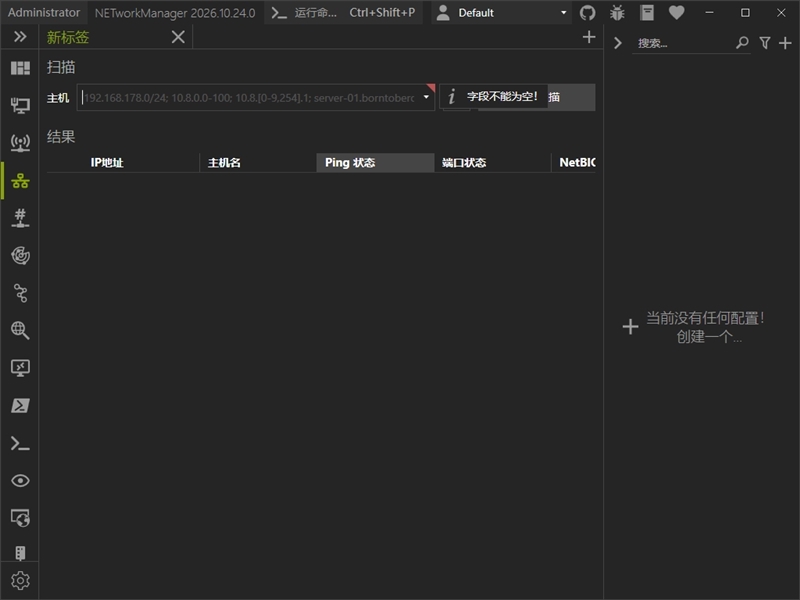800x600 pixels.
Task: Open the DNS Lookup globe-search icon
Action: tap(20, 330)
